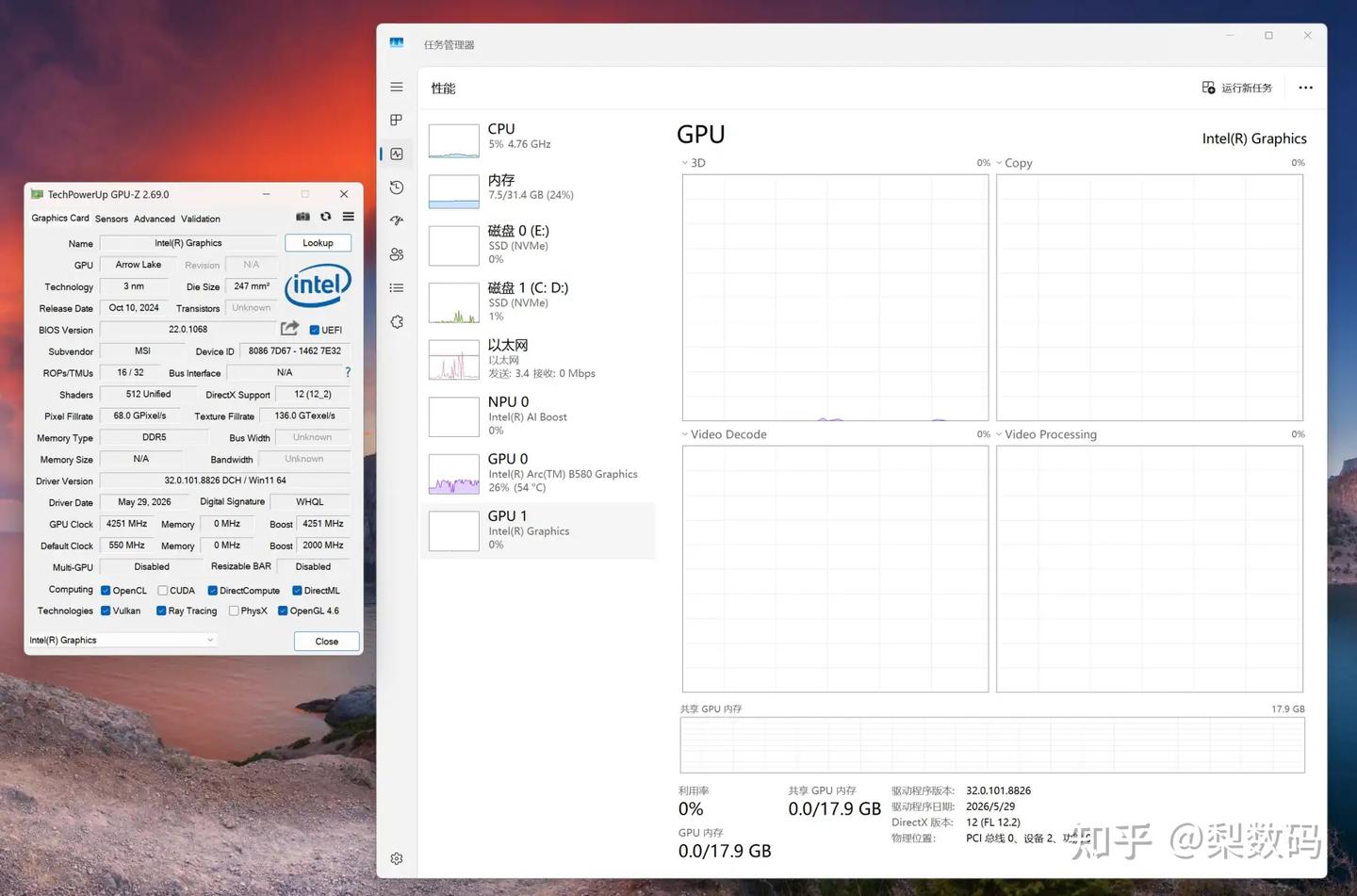
Task: Click the Bus Interface question mark in GPU-Z
Action: (348, 372)
